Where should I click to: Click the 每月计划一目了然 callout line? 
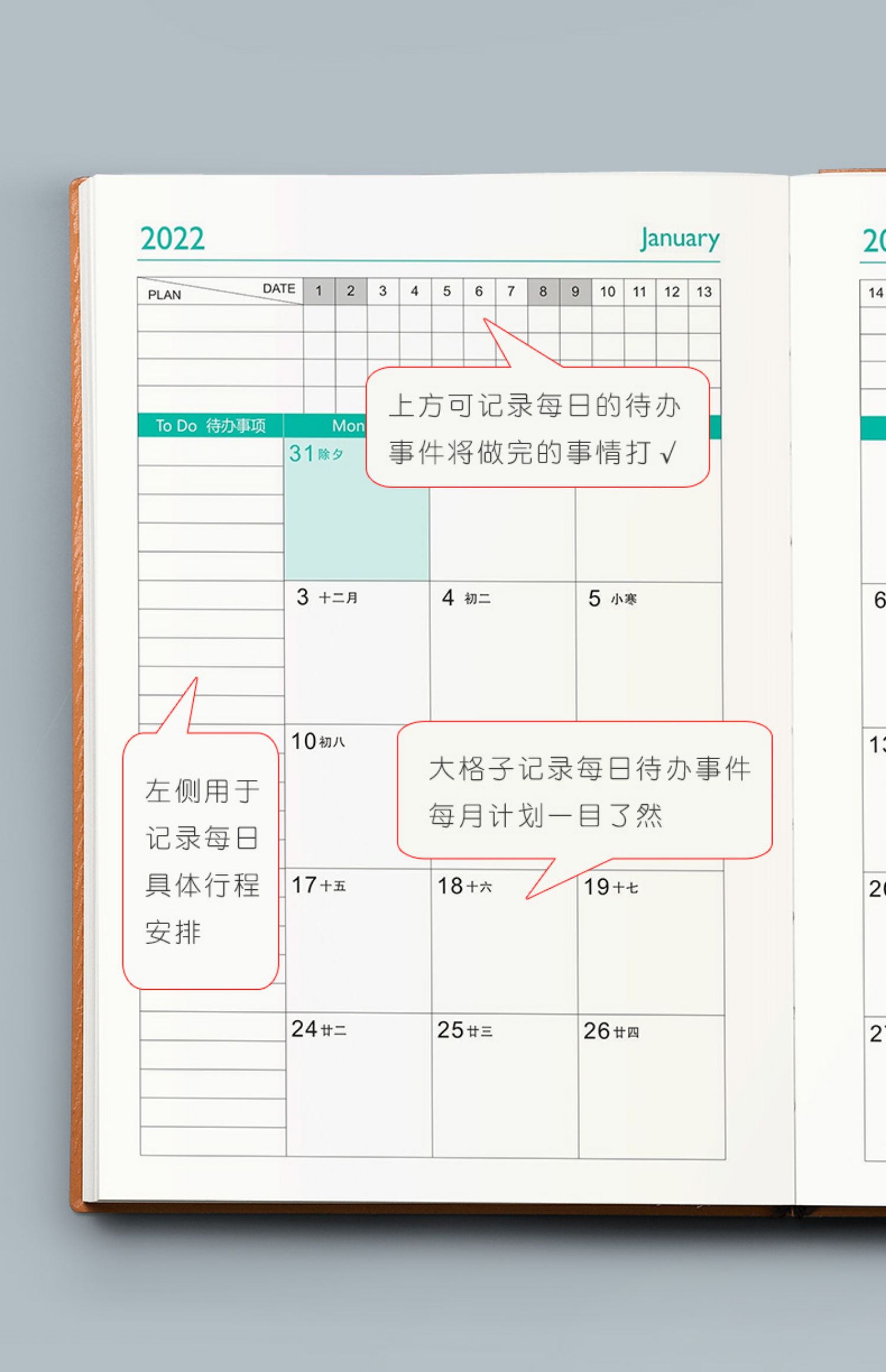pos(546,816)
